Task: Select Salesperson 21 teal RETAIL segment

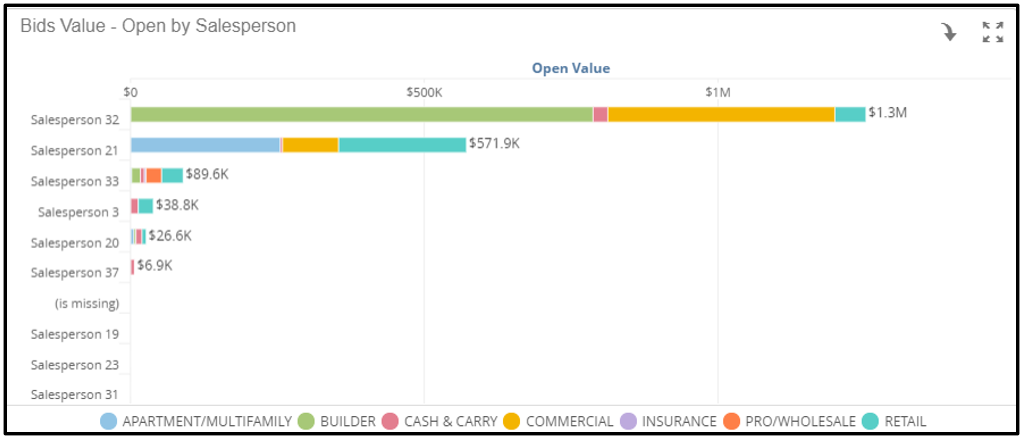Action: click(x=403, y=145)
